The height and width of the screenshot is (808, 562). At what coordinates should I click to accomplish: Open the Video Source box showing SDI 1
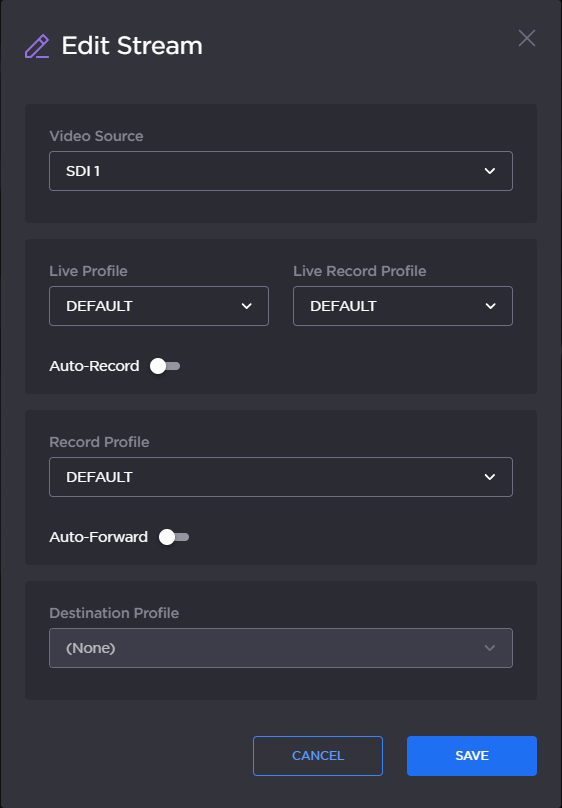click(x=281, y=171)
